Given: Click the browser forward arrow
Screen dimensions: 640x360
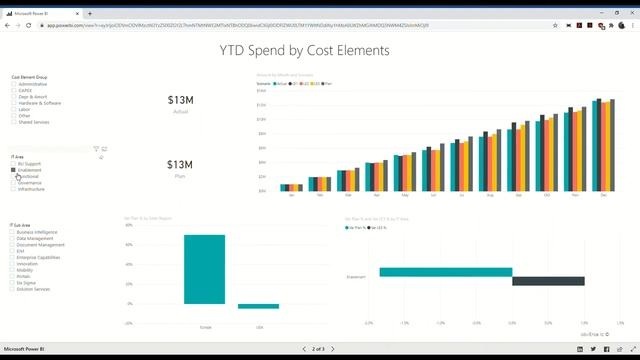Looking at the screenshot, I should pyautogui.click(x=18, y=25).
